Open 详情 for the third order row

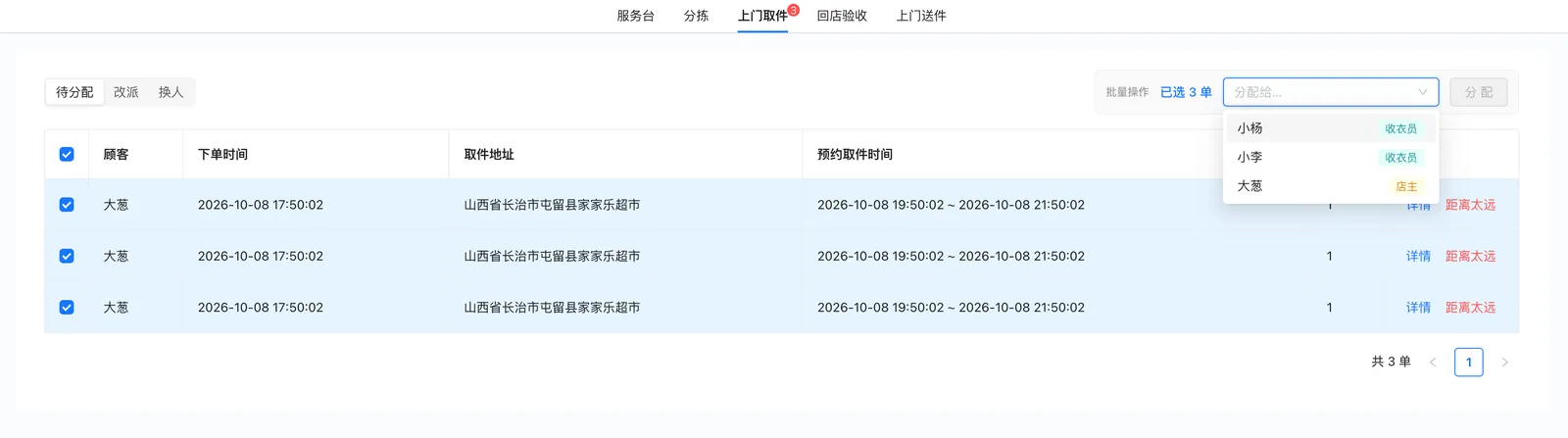tap(1418, 307)
